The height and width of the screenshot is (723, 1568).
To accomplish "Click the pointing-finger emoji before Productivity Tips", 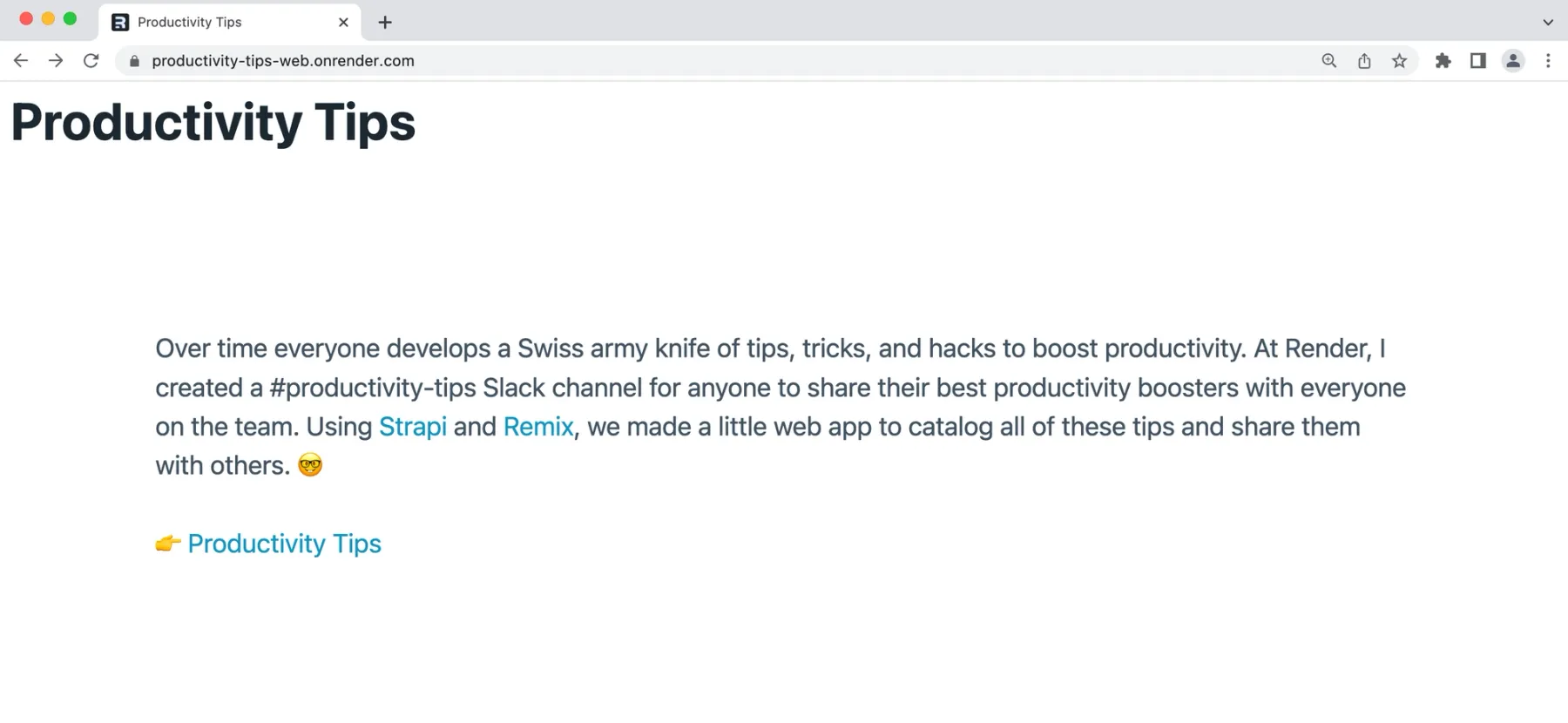I will pos(167,543).
